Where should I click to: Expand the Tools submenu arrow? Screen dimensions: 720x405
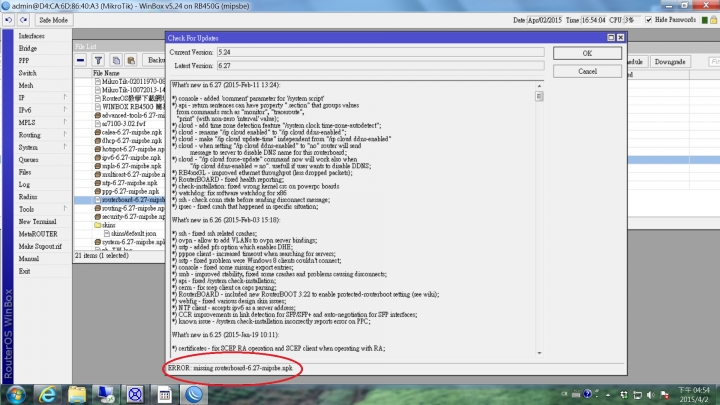(x=65, y=208)
